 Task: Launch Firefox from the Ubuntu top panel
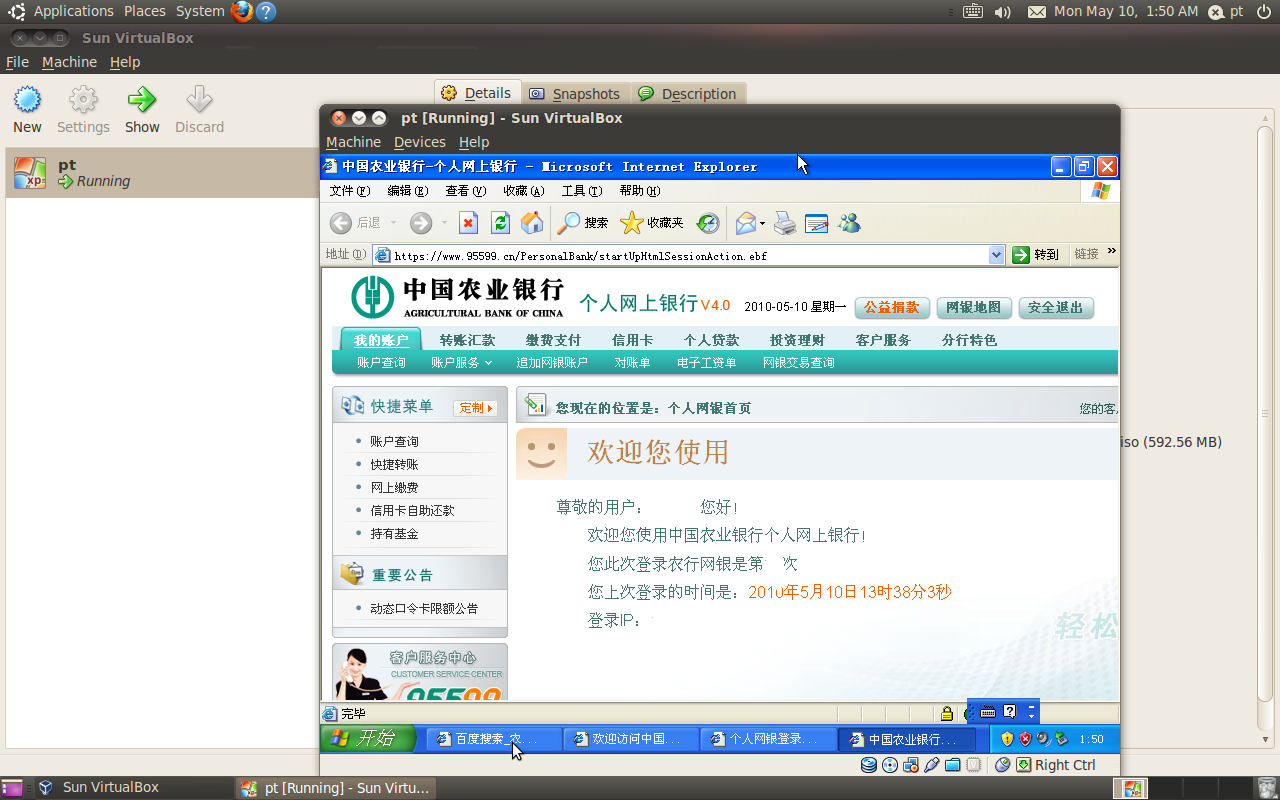[241, 11]
